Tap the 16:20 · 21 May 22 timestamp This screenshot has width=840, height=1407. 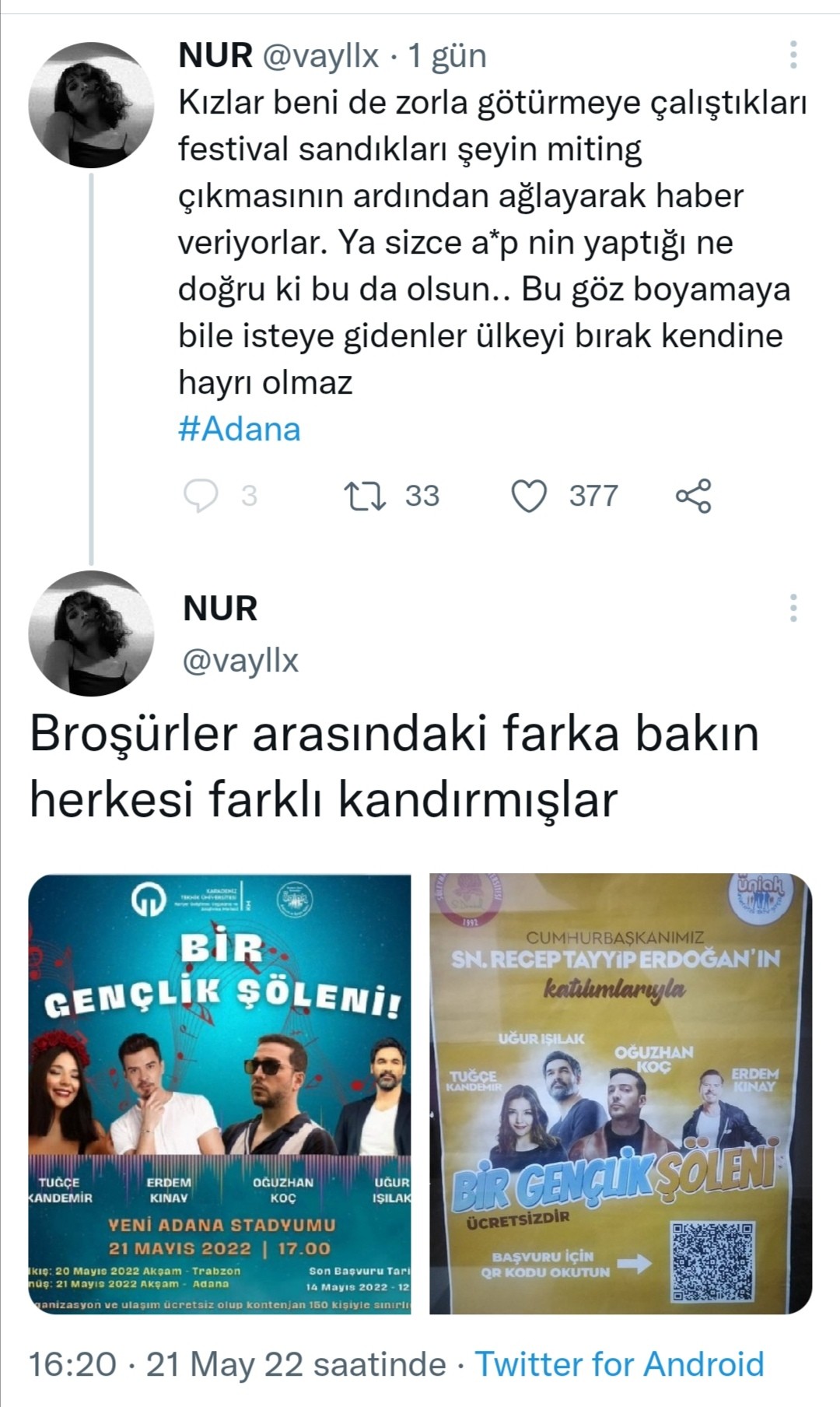238,1364
